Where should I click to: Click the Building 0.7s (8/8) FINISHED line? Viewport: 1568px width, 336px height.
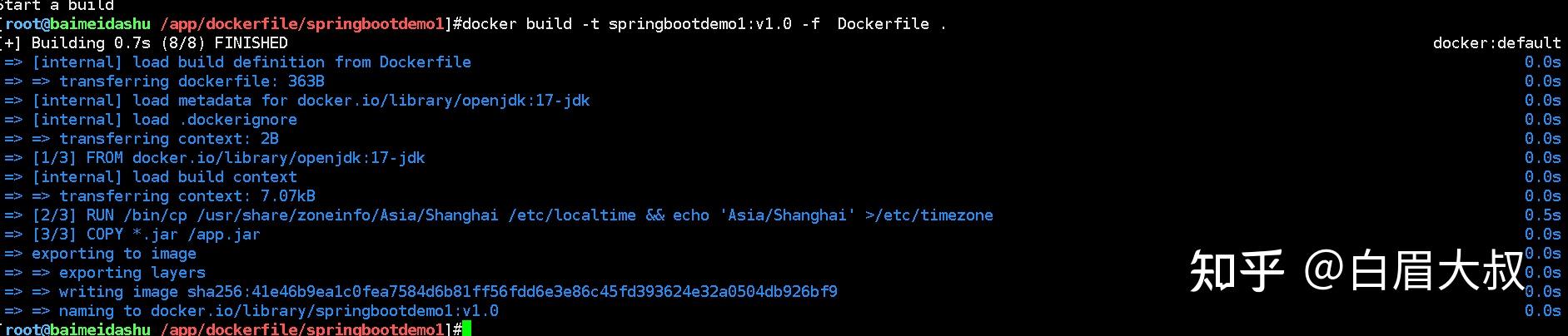pos(145,43)
